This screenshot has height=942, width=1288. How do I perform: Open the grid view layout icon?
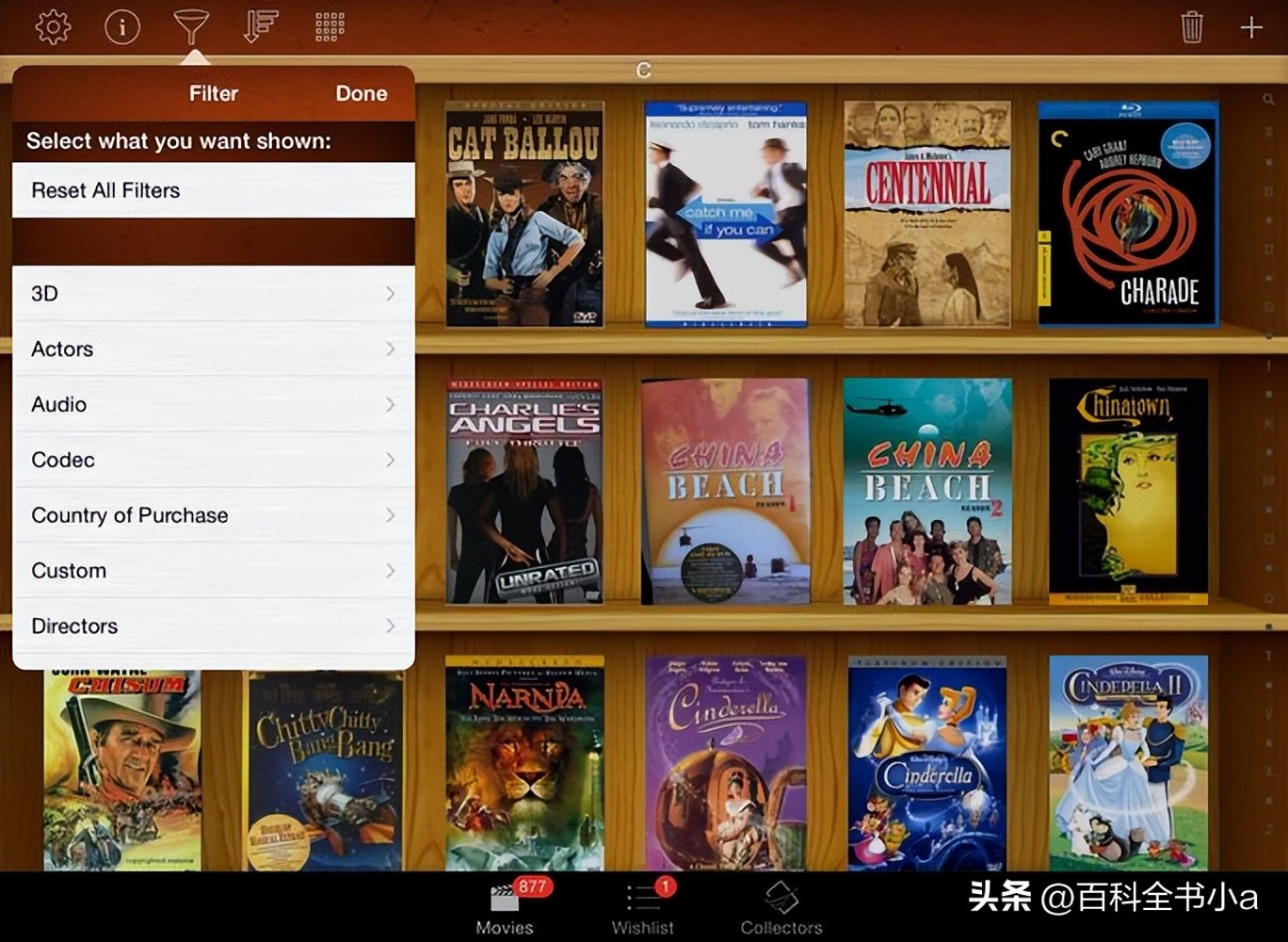[328, 26]
